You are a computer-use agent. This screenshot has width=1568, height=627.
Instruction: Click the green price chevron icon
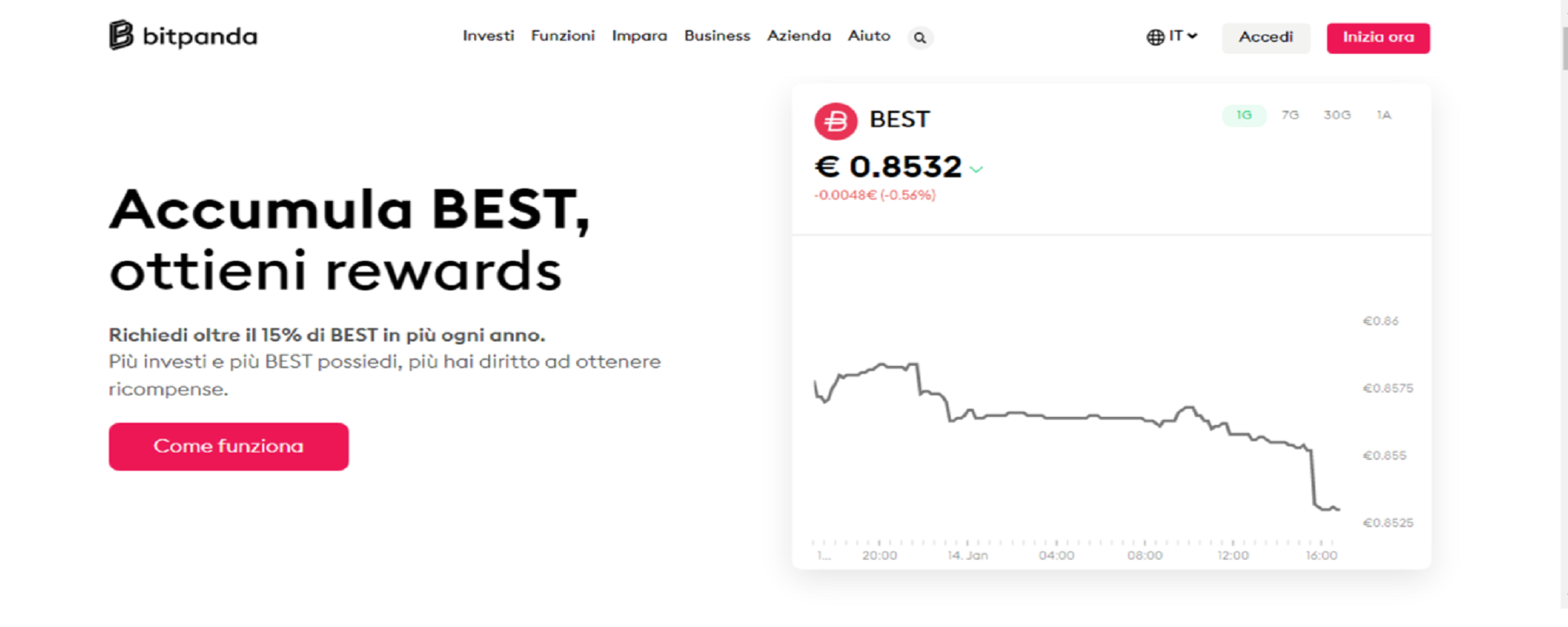976,169
